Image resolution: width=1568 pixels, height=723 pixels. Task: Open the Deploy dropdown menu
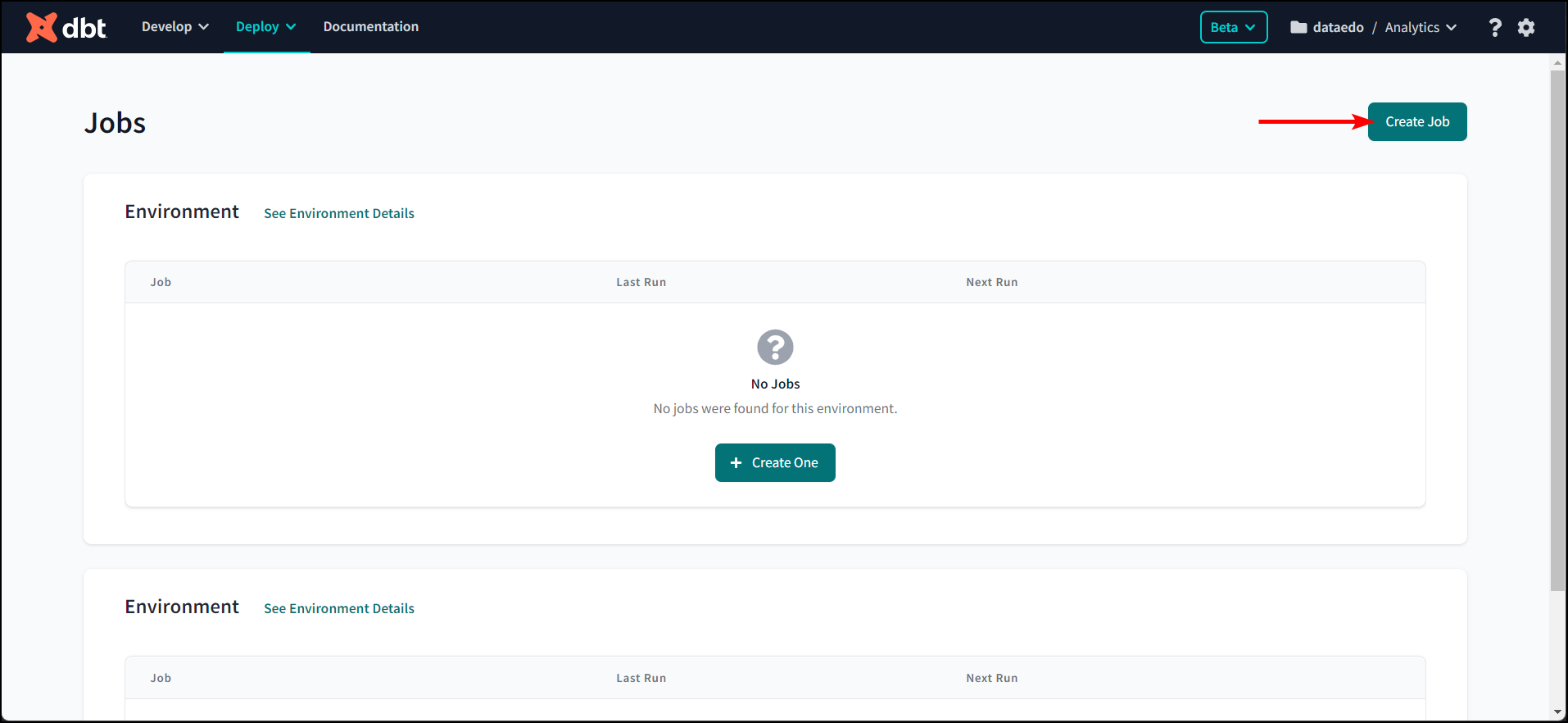tap(265, 27)
